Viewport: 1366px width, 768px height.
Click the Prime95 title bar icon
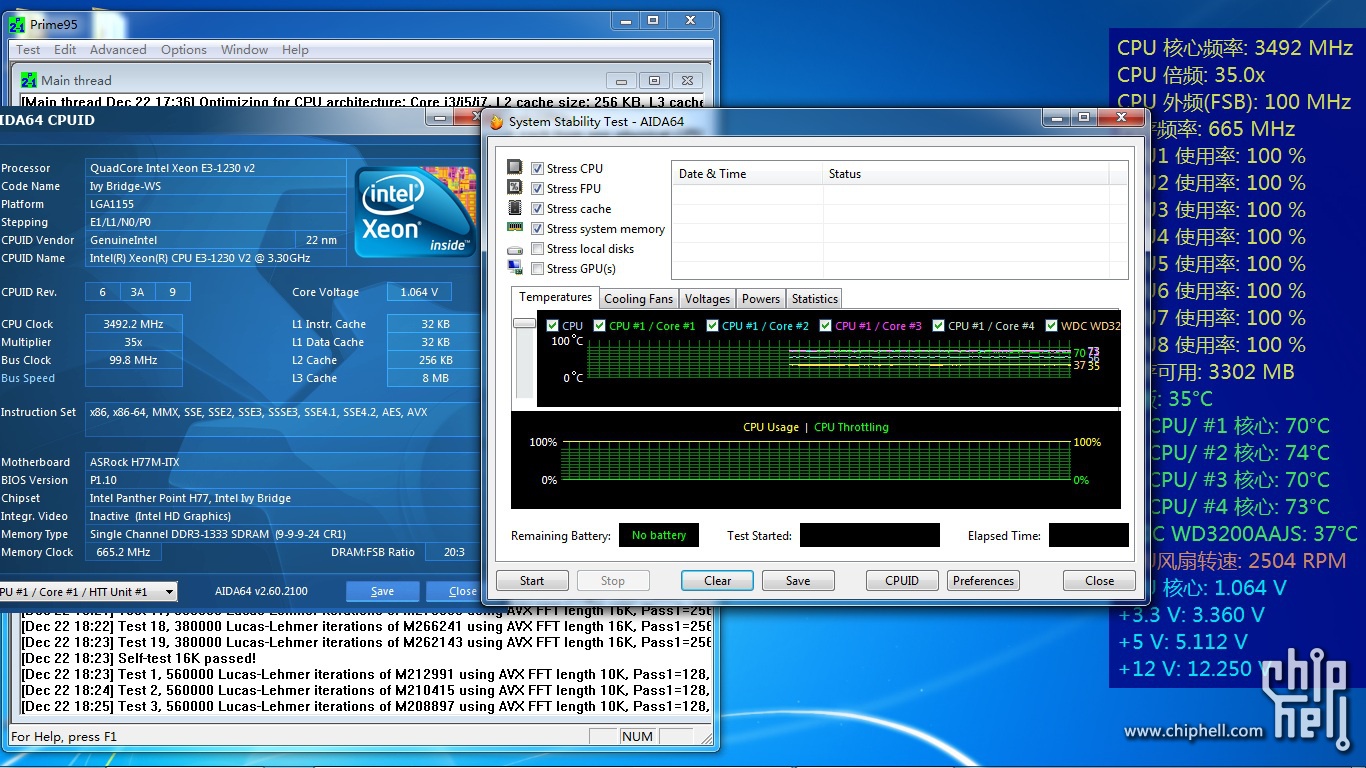point(19,23)
